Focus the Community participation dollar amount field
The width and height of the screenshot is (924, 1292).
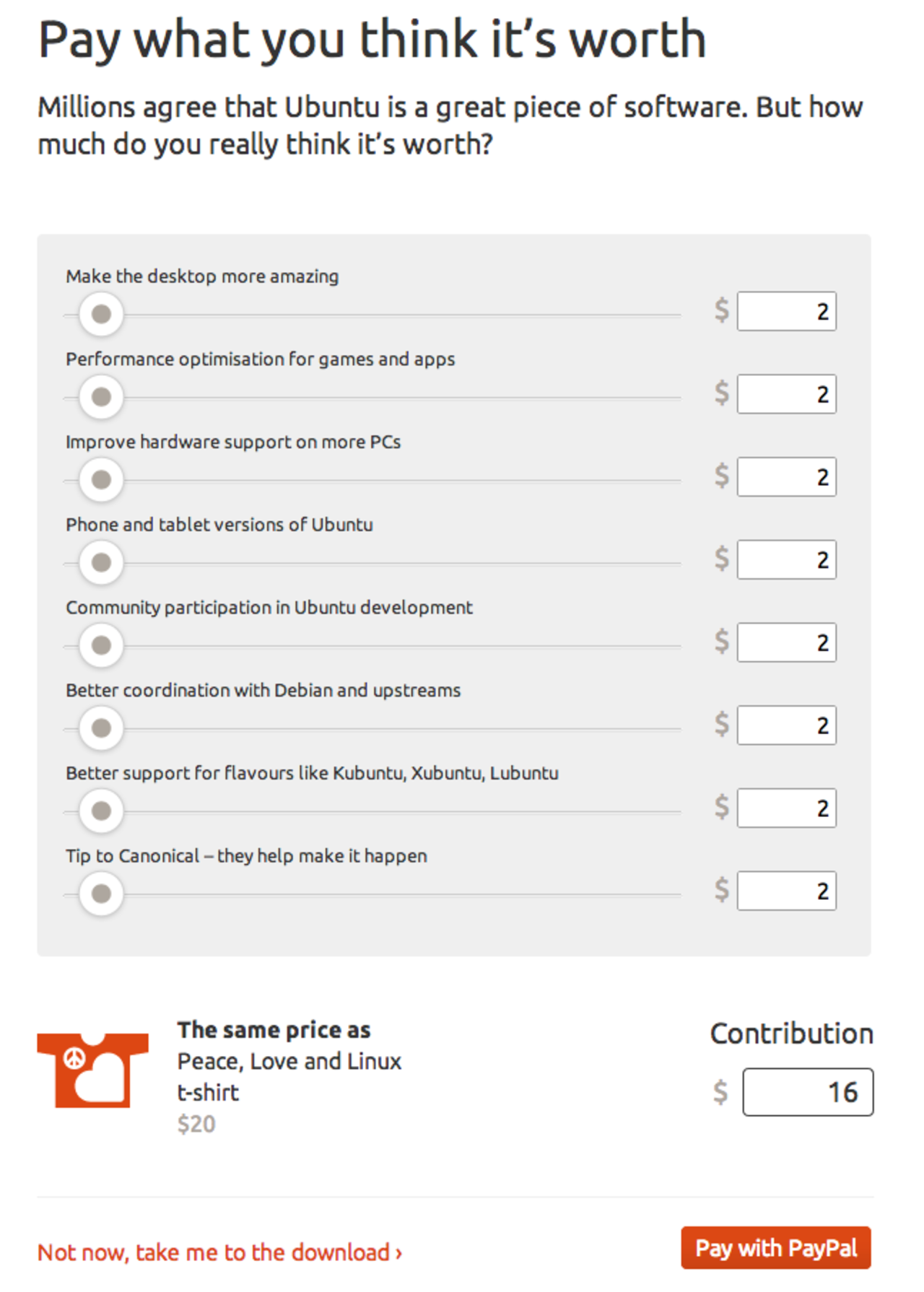pyautogui.click(x=786, y=642)
